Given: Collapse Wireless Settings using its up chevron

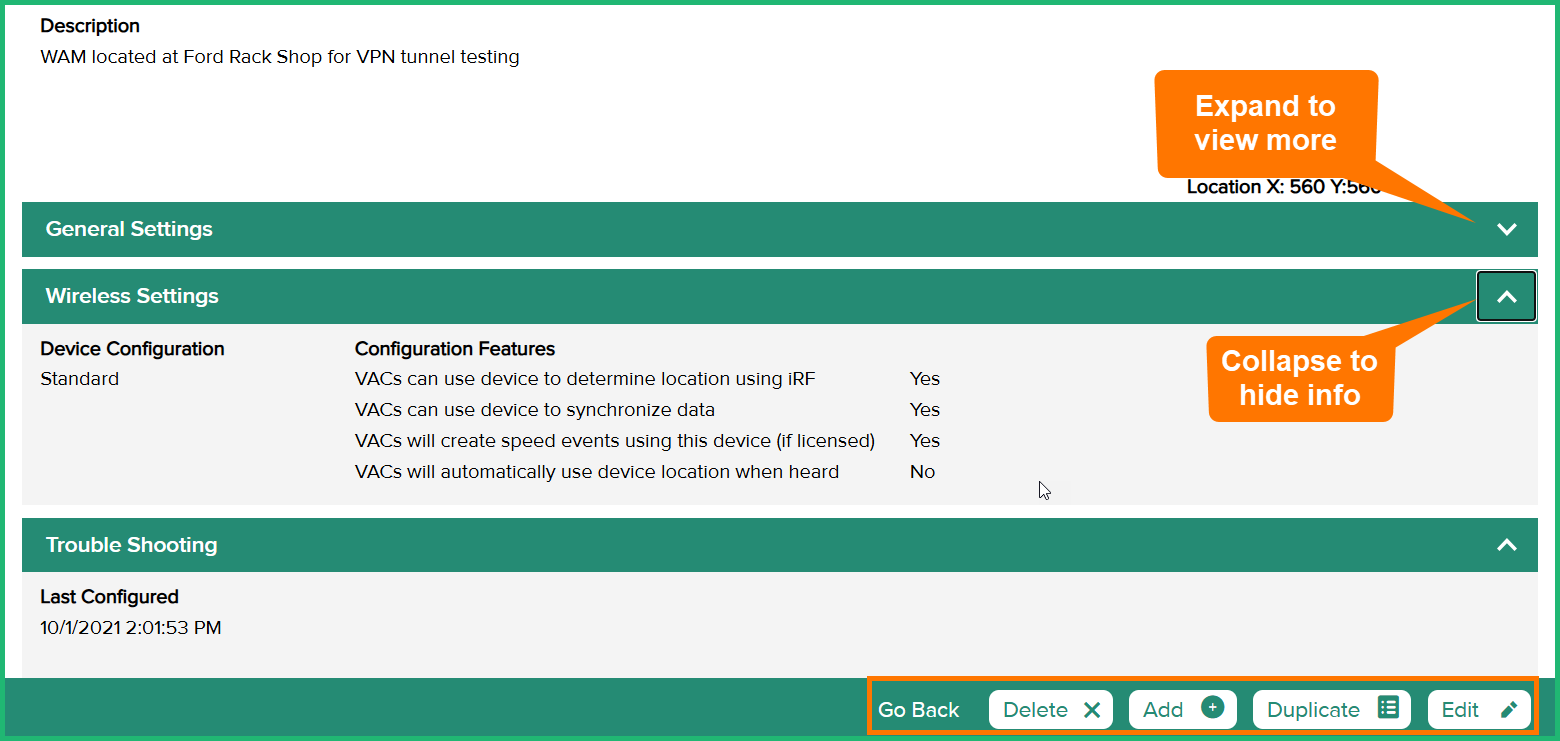Looking at the screenshot, I should 1506,296.
